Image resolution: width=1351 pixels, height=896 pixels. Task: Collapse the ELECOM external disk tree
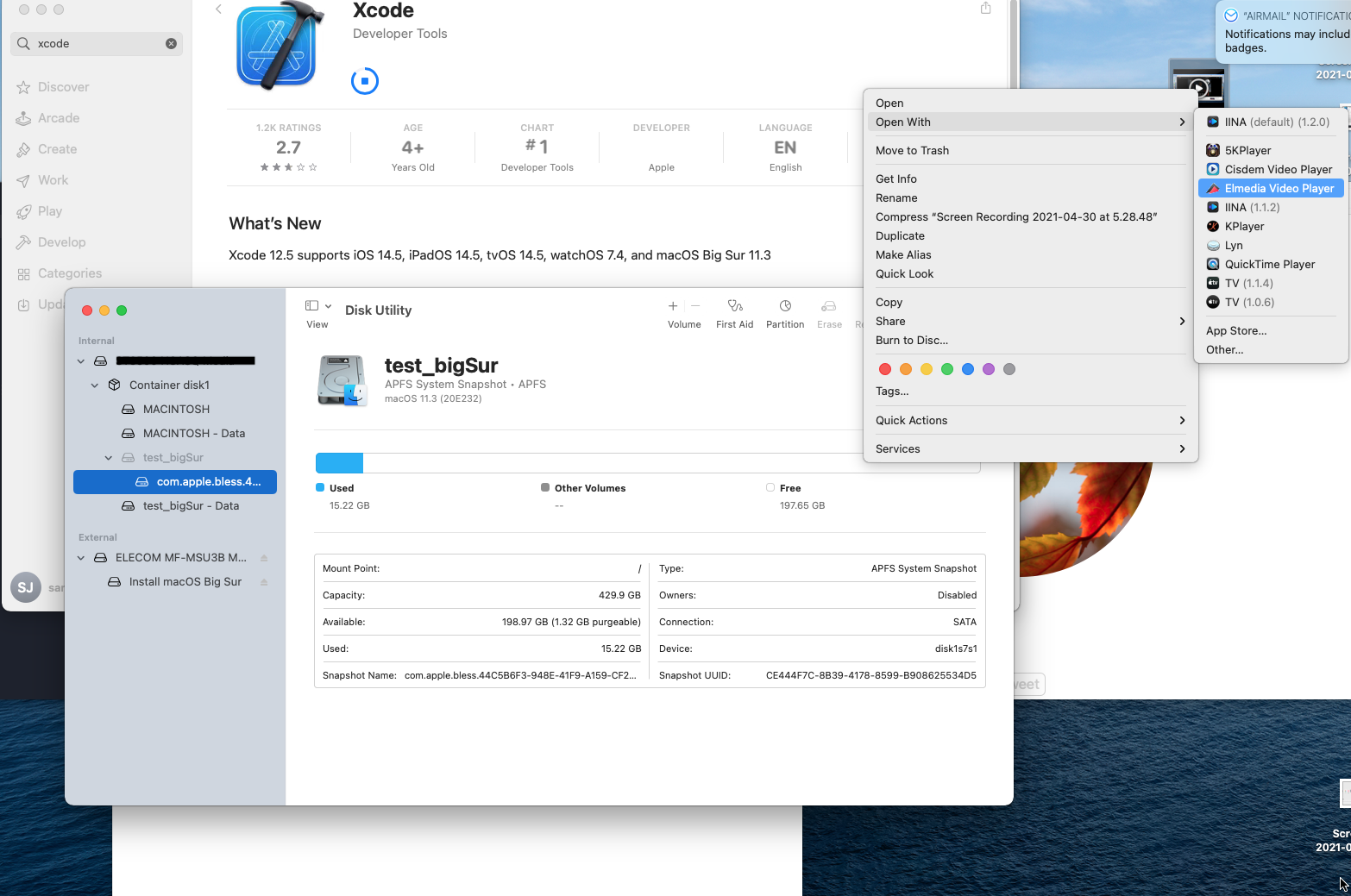81,558
